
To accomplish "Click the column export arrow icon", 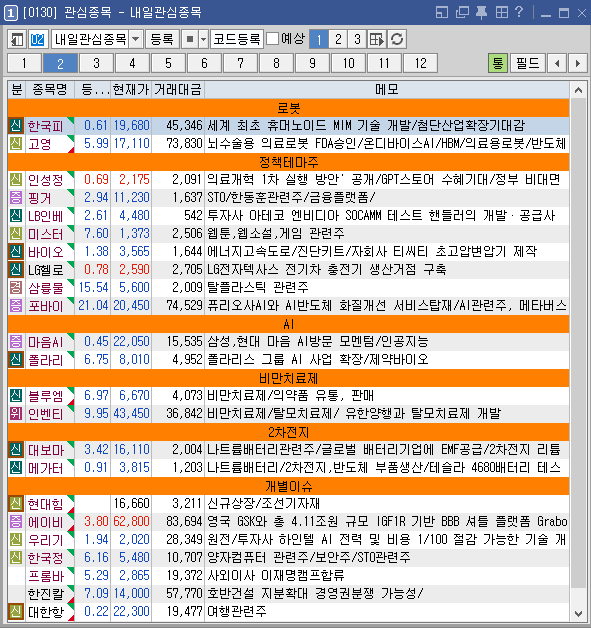I will pos(377,39).
